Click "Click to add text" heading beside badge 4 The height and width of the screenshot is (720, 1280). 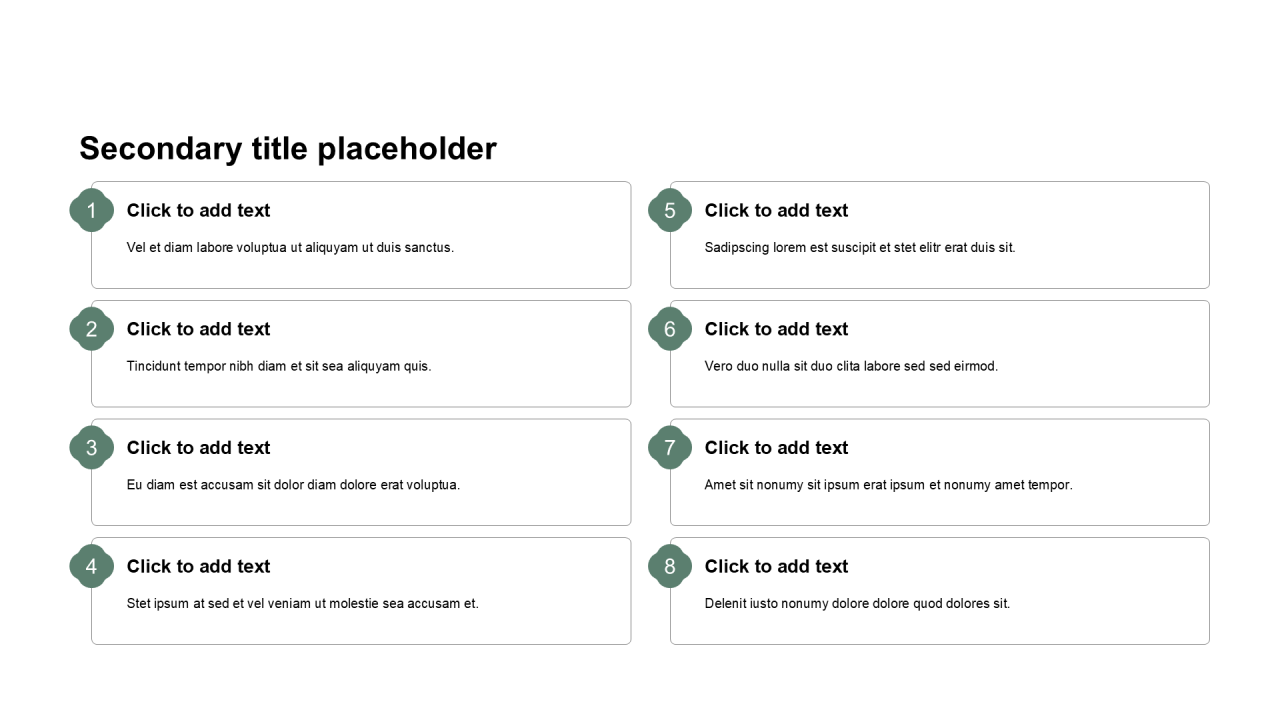point(198,566)
